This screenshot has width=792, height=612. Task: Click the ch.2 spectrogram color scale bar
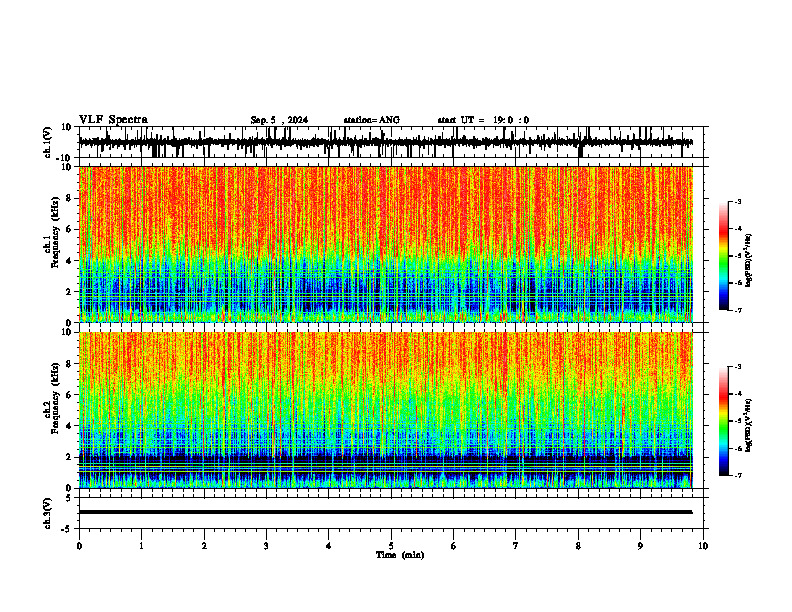click(x=724, y=421)
